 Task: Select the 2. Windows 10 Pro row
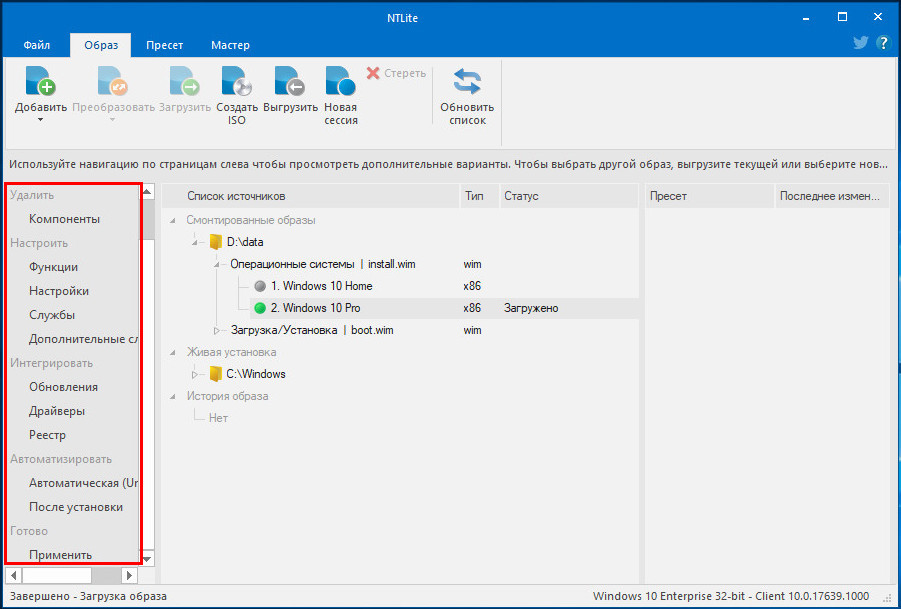point(444,309)
